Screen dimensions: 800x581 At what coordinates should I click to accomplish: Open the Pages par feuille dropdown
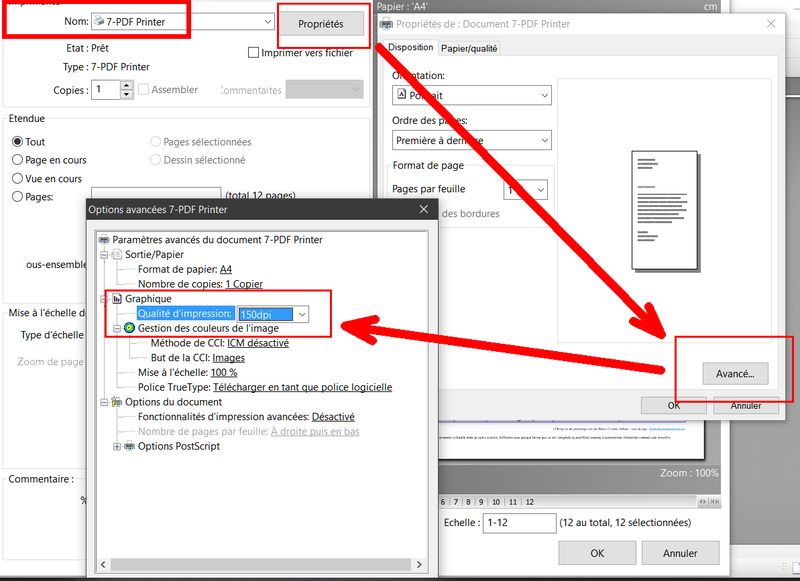[526, 190]
